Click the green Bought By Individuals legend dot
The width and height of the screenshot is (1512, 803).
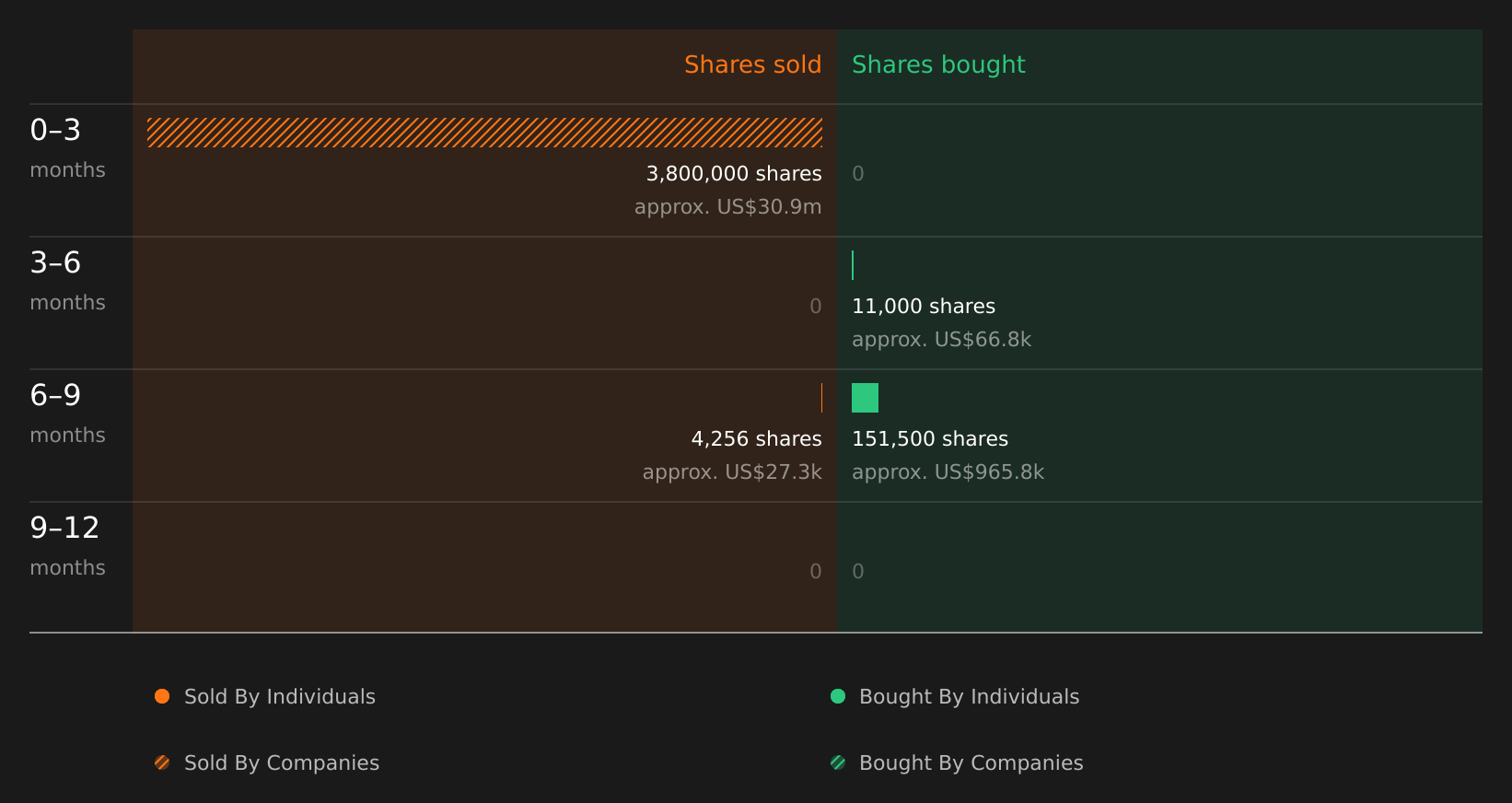point(838,696)
